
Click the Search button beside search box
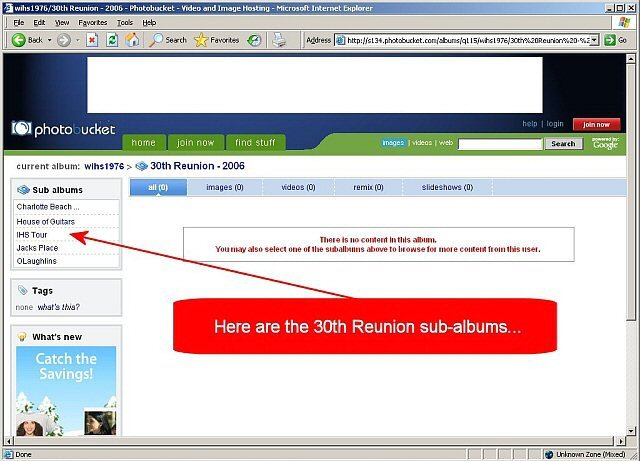[563, 144]
